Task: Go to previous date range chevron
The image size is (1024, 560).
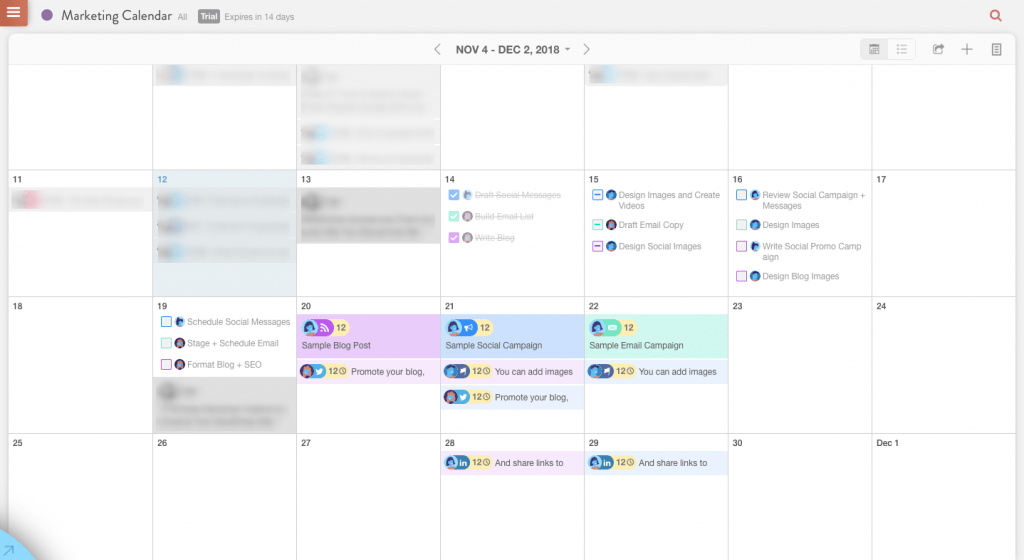Action: tap(438, 50)
